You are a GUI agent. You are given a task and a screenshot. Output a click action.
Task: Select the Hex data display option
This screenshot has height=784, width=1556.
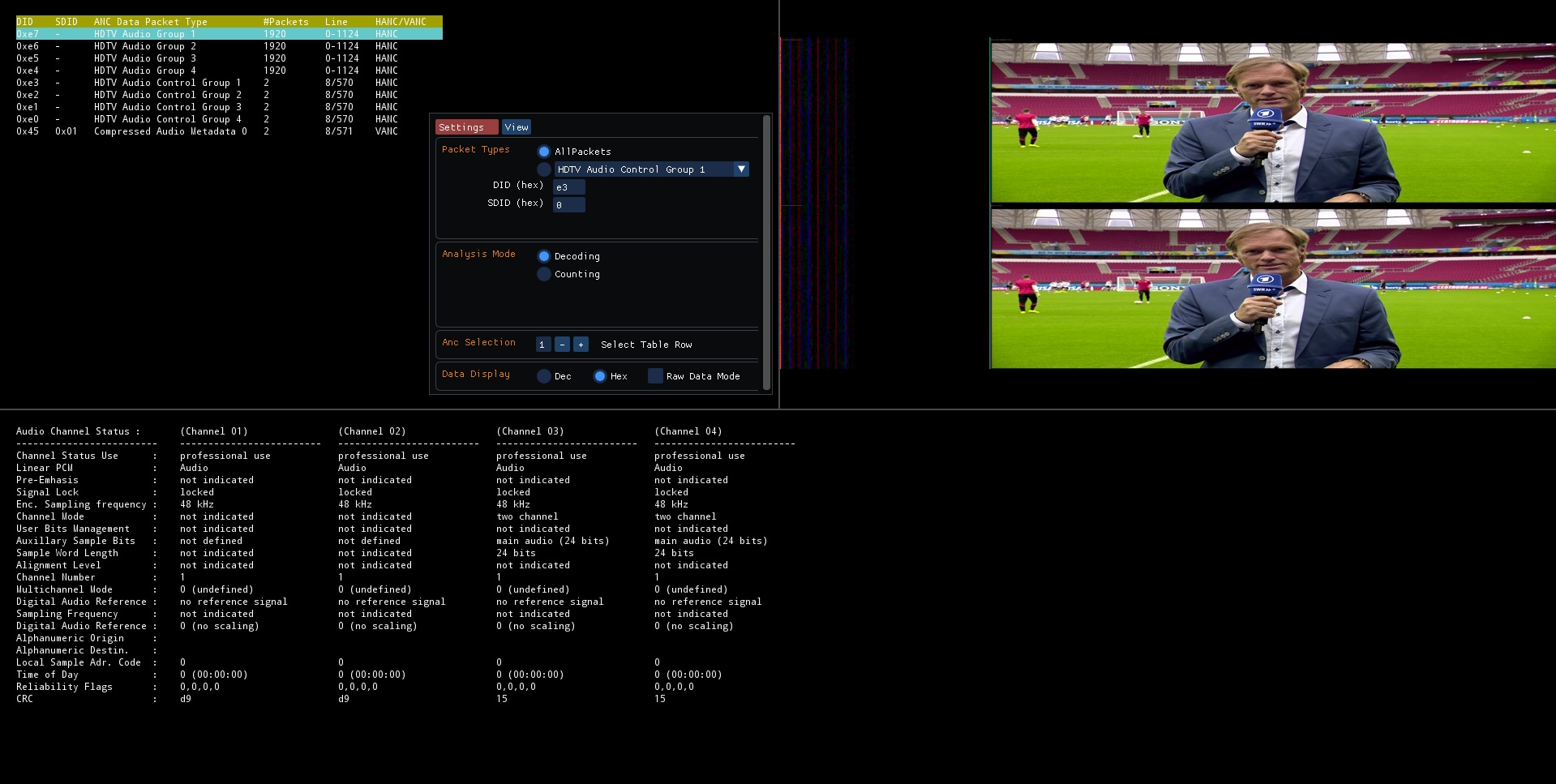[x=600, y=376]
